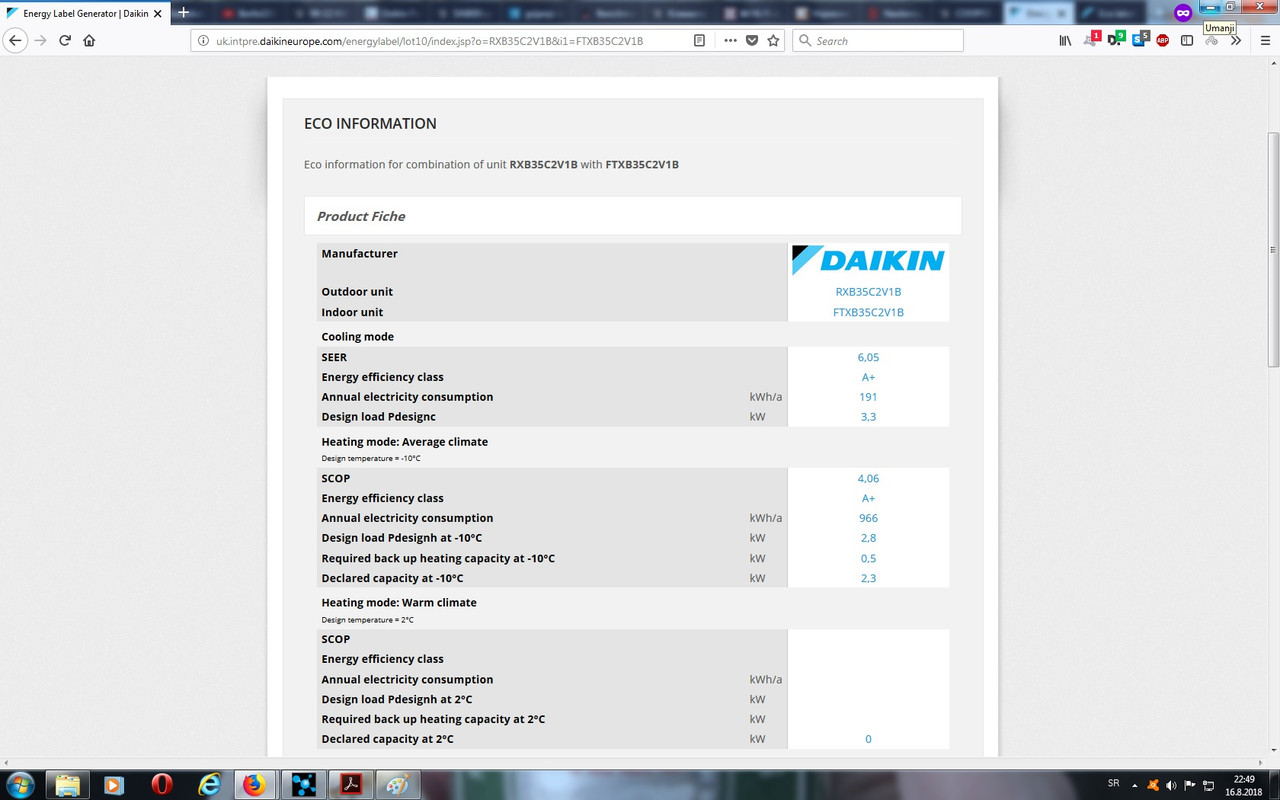Click the Manufacturer row label
Viewport: 1280px width, 800px height.
(359, 254)
